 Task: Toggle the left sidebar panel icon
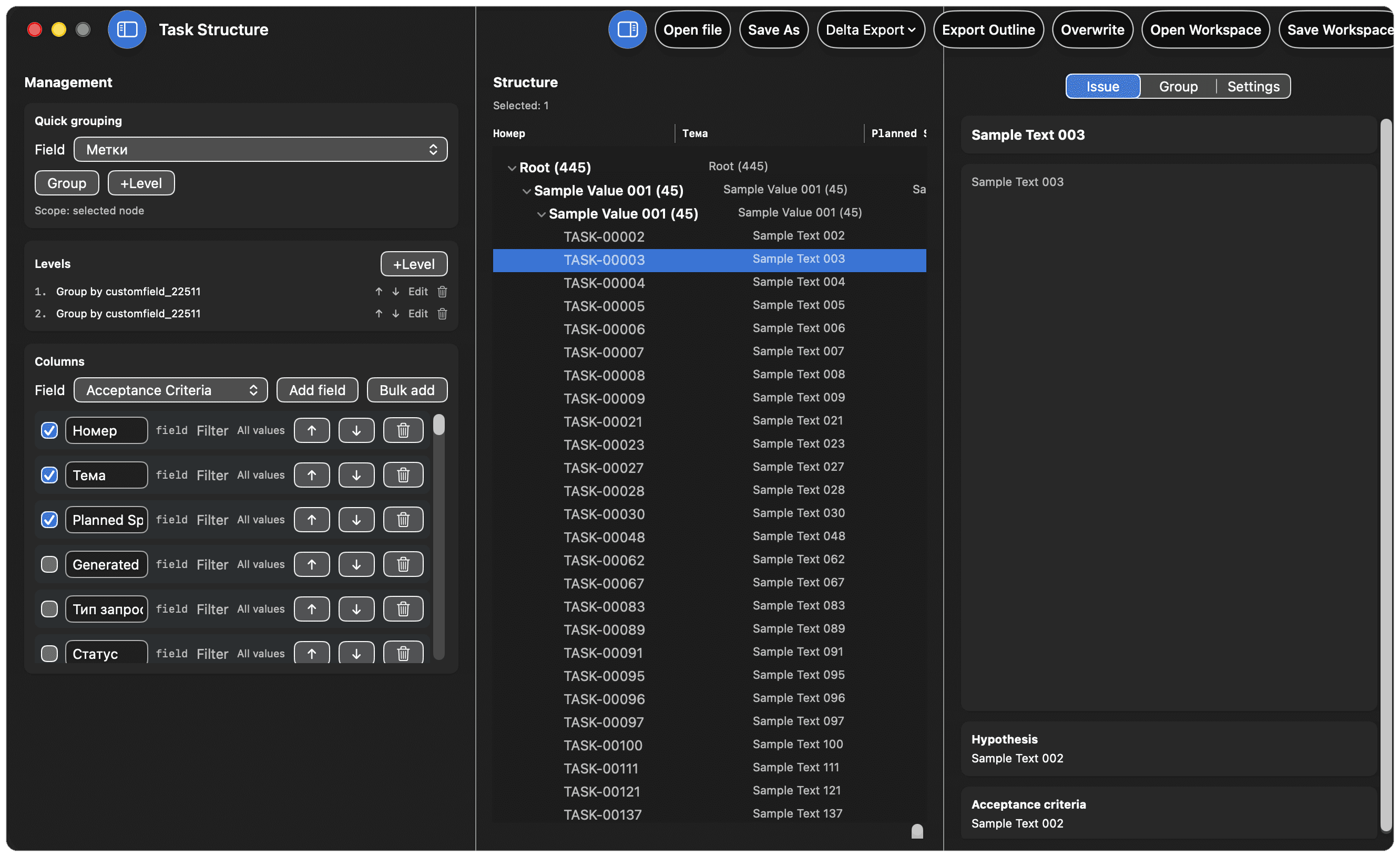point(127,29)
